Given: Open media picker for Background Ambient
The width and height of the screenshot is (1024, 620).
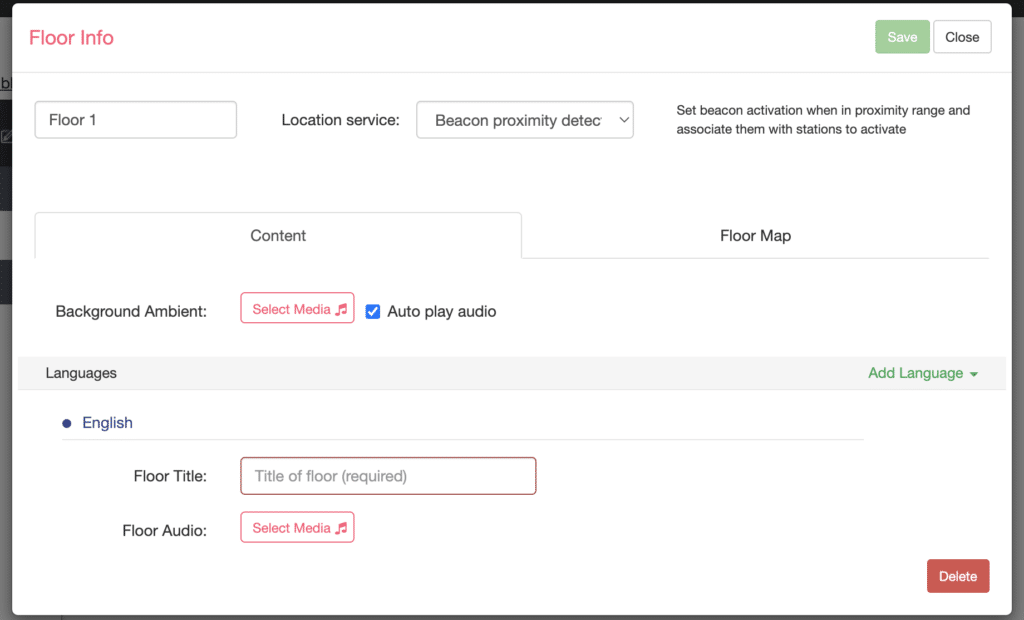Looking at the screenshot, I should click(297, 308).
